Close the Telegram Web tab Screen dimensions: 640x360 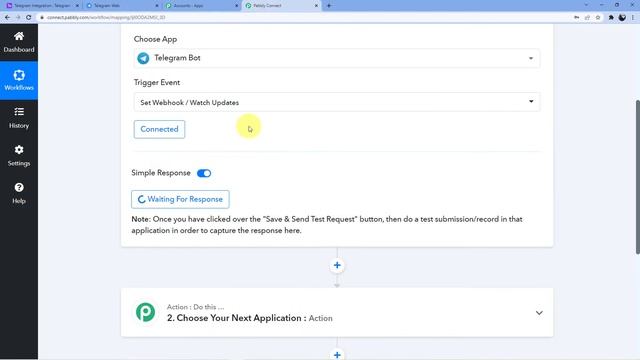click(157, 6)
